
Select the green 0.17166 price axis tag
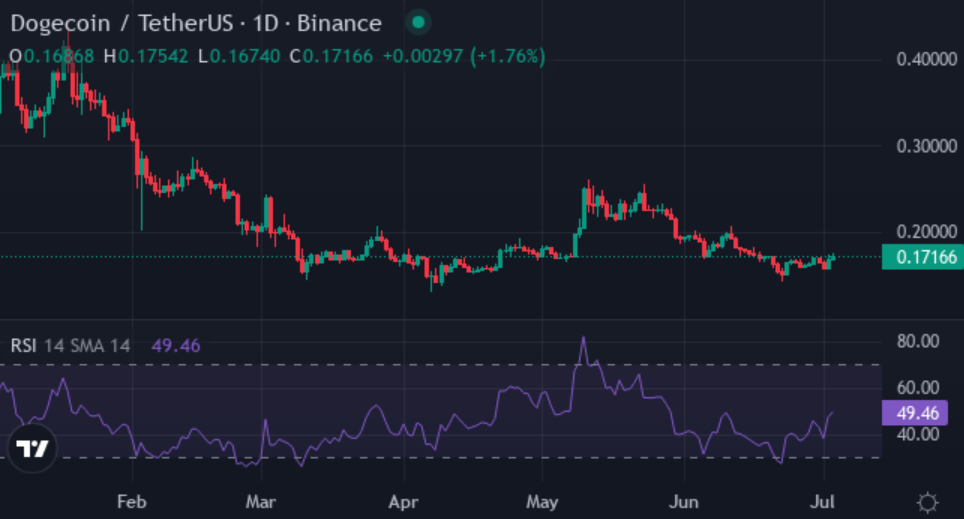[x=920, y=257]
